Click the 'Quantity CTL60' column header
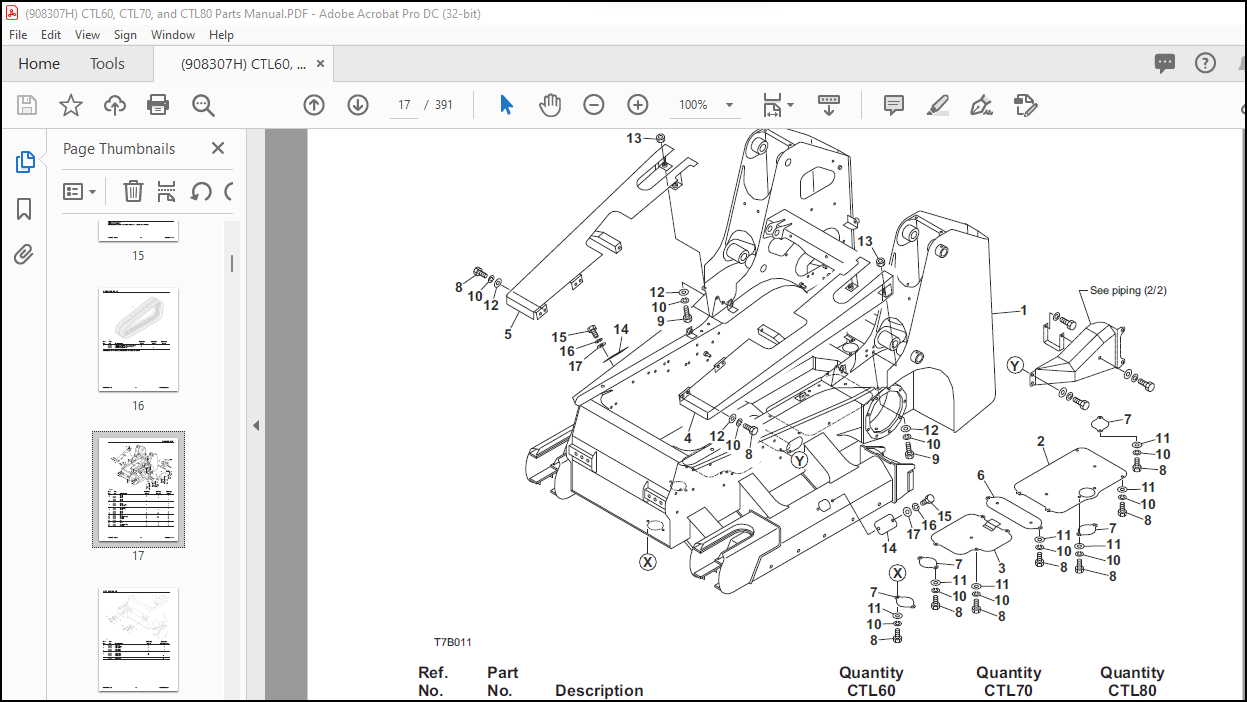 tap(871, 682)
